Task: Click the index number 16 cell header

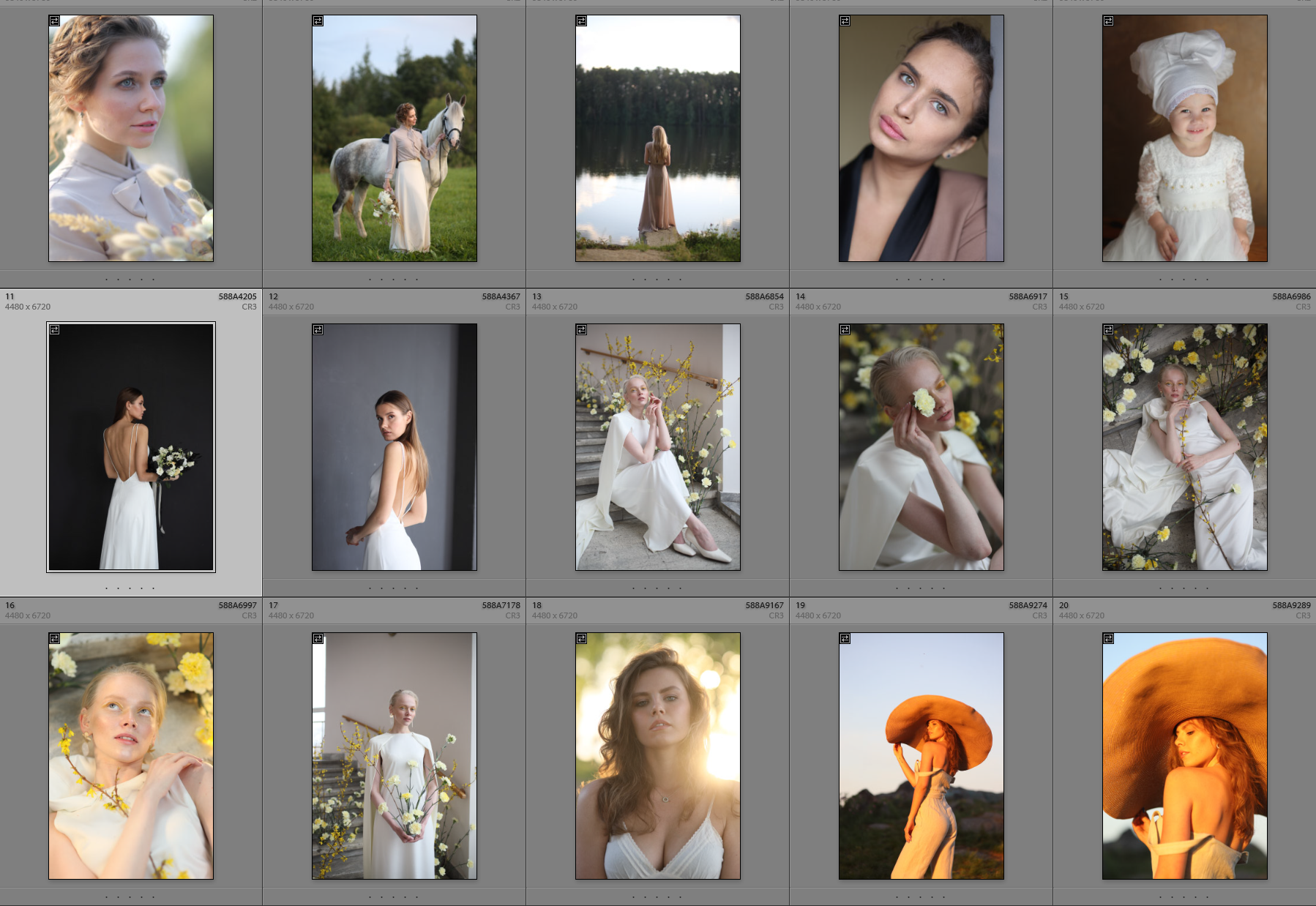Action: [x=10, y=605]
